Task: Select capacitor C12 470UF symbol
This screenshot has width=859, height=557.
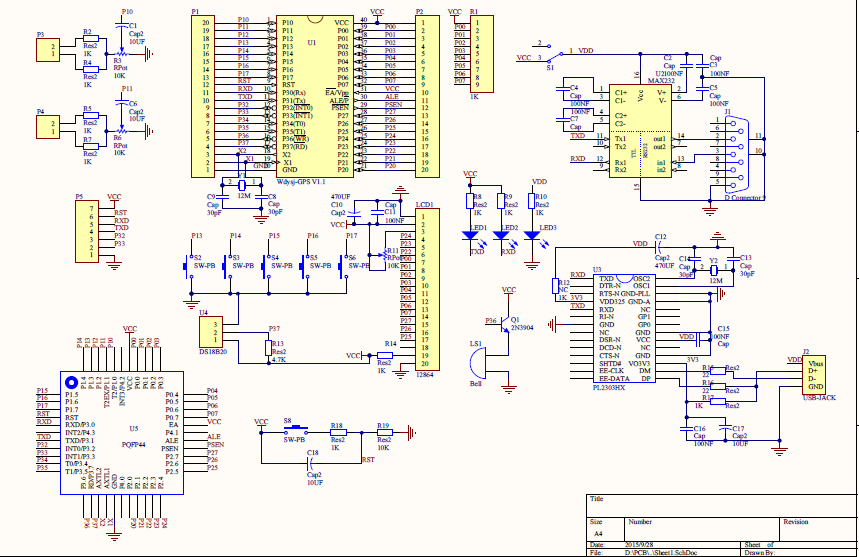Action: click(659, 247)
